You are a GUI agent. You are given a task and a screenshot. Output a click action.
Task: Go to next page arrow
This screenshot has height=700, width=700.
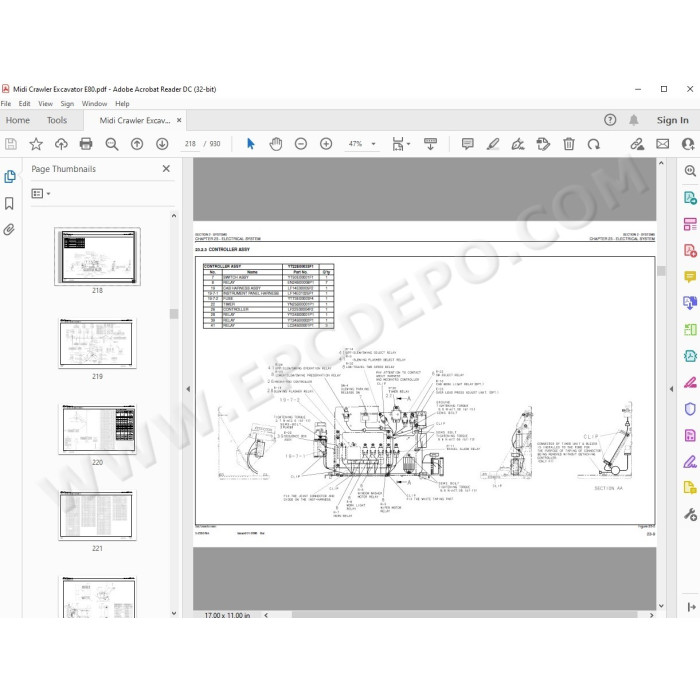pyautogui.click(x=162, y=144)
